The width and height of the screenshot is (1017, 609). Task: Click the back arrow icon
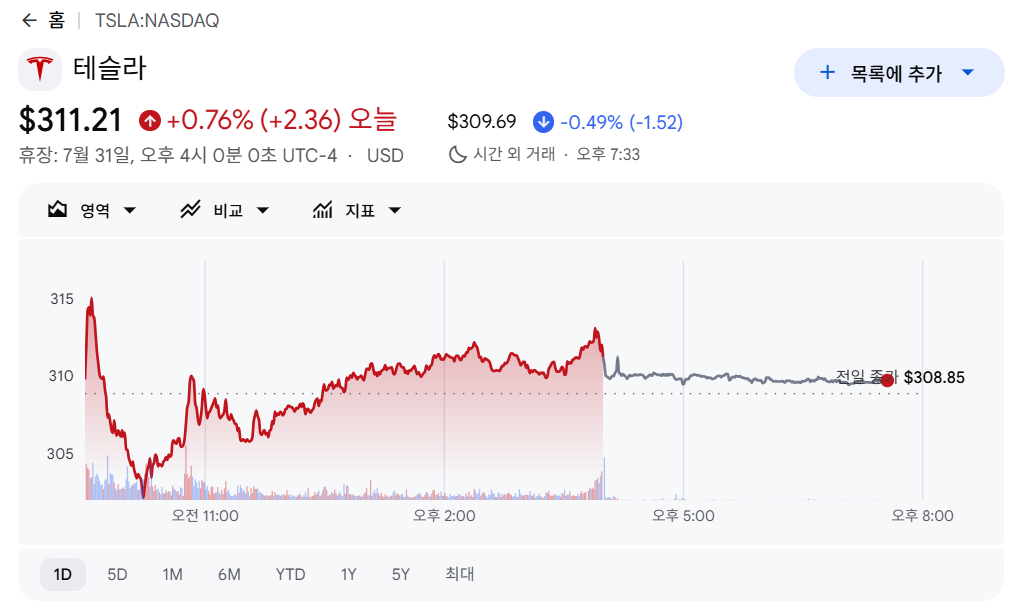(29, 21)
